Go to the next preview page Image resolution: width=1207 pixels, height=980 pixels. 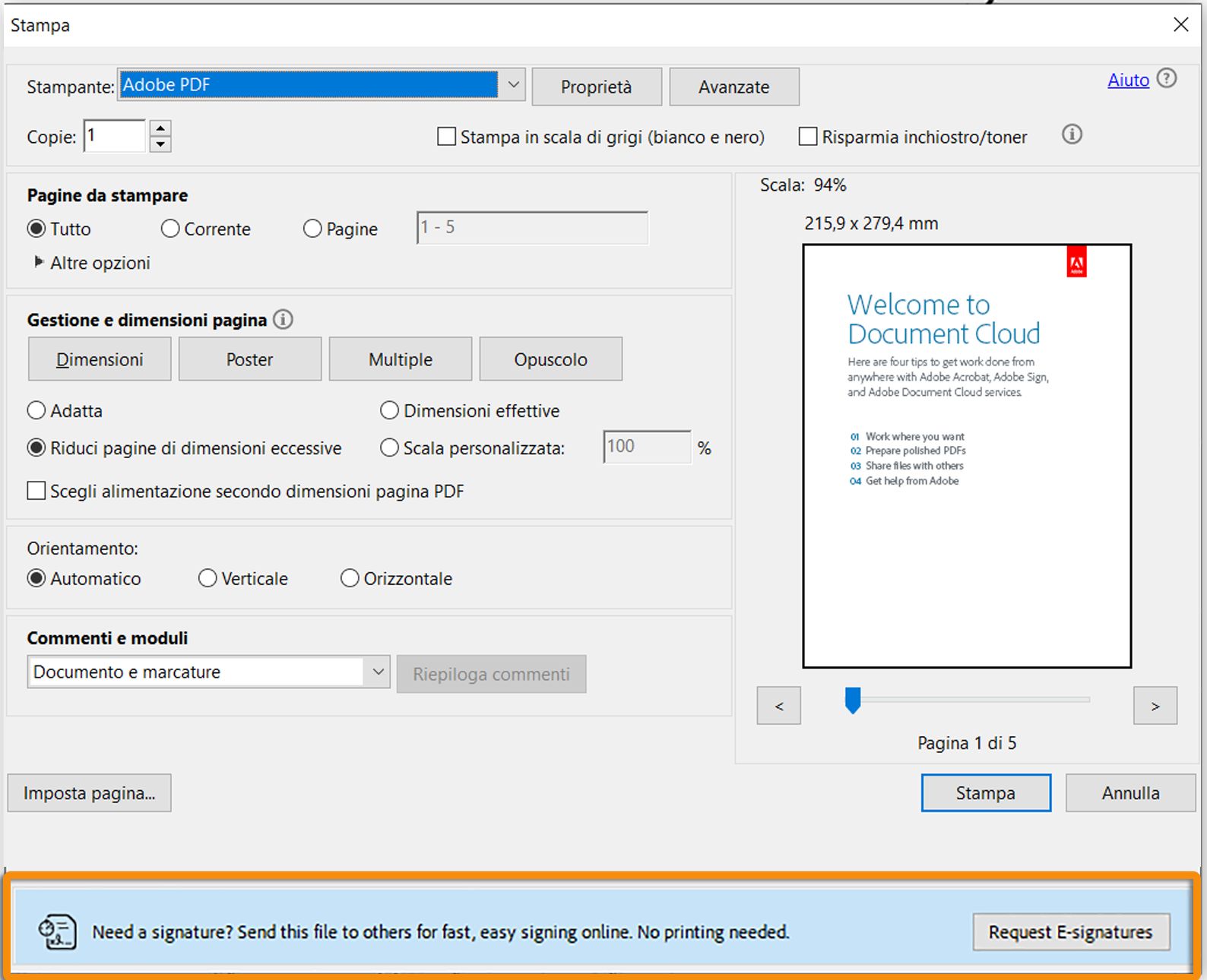(x=1155, y=706)
